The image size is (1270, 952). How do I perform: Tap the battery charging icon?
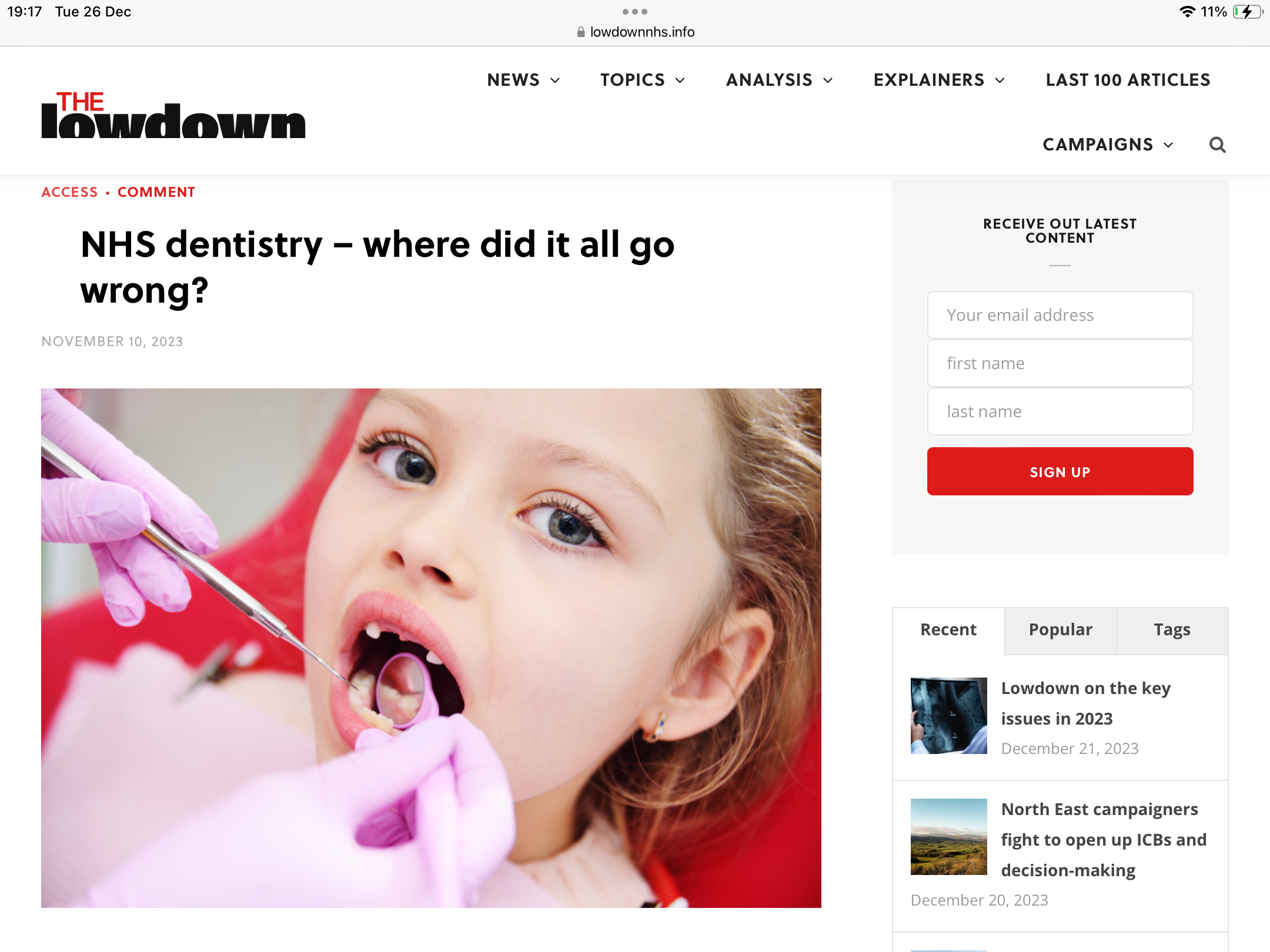click(1248, 12)
